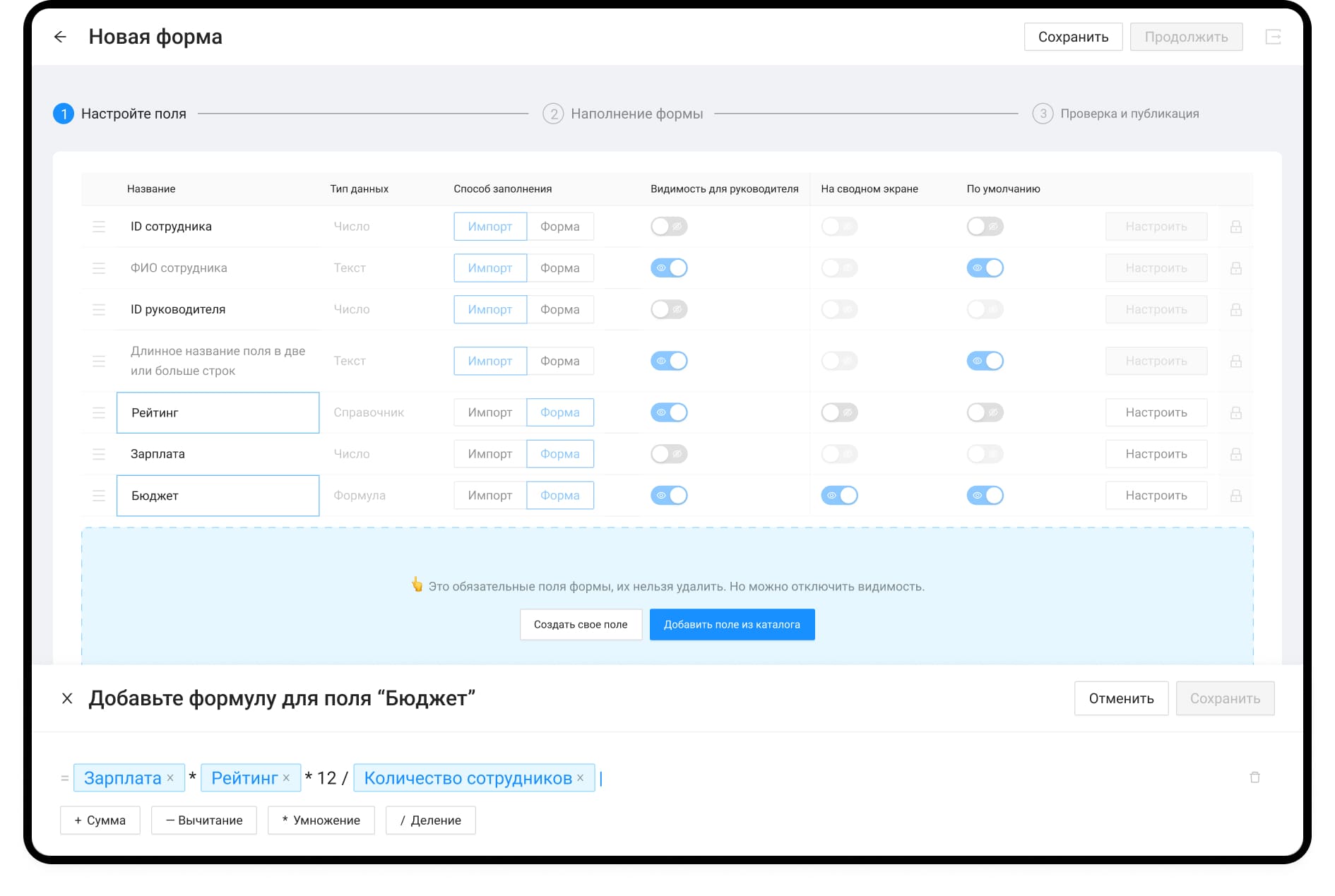Select Форма for the Бюджет field

coord(560,496)
